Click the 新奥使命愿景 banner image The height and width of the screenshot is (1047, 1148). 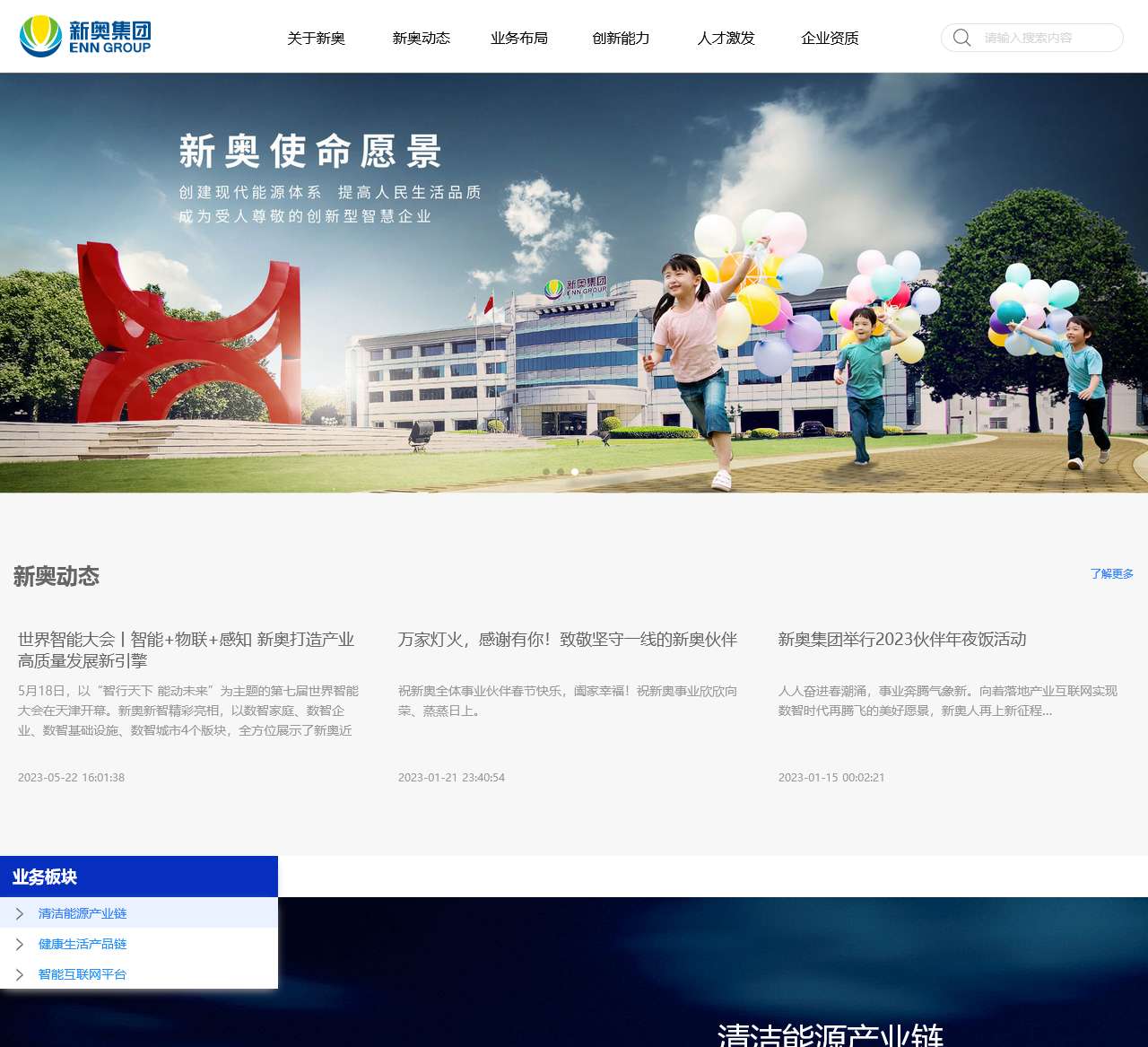(x=574, y=283)
